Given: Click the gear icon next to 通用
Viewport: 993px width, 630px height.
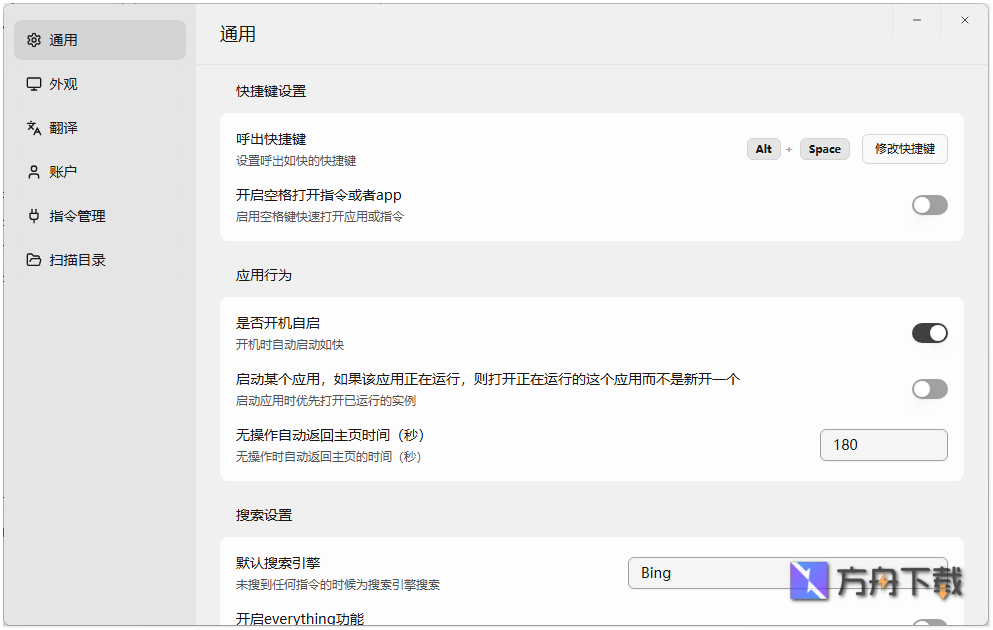Looking at the screenshot, I should 34,40.
